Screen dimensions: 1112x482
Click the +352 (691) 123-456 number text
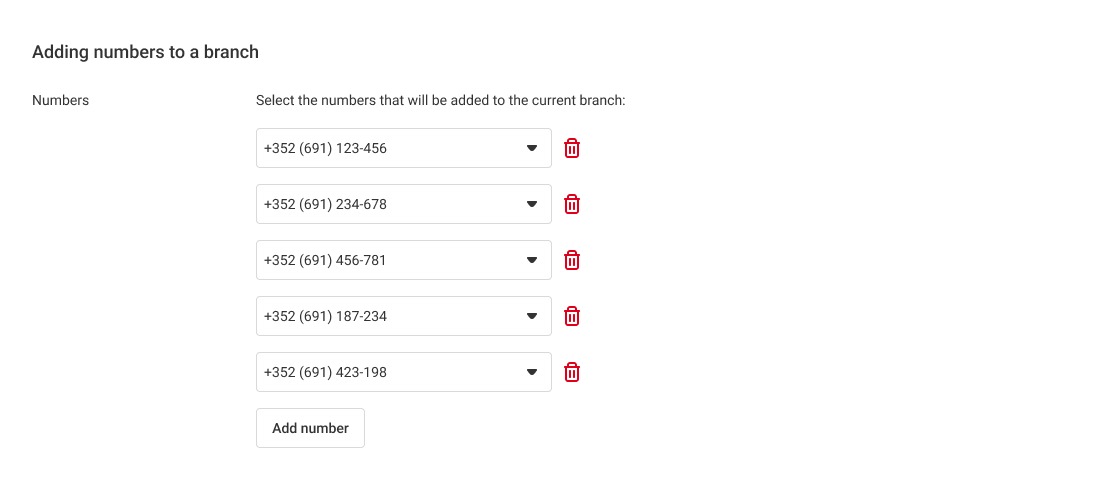click(326, 148)
